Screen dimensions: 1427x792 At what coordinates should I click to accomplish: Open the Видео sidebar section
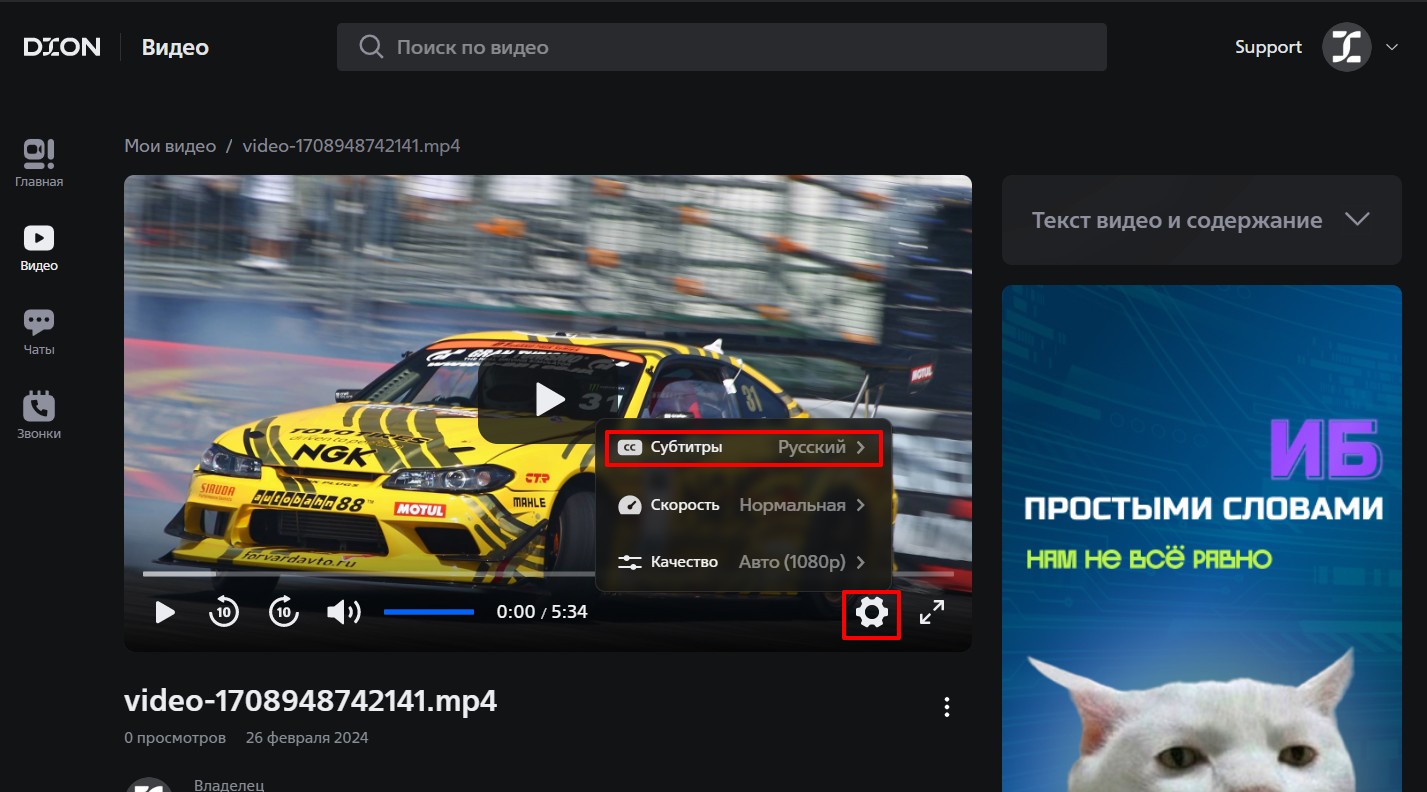[39, 248]
